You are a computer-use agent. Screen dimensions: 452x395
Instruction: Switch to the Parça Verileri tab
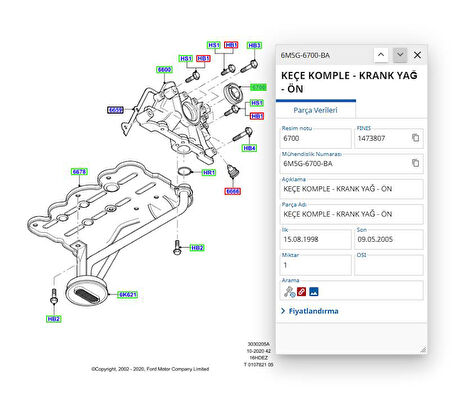click(x=315, y=110)
